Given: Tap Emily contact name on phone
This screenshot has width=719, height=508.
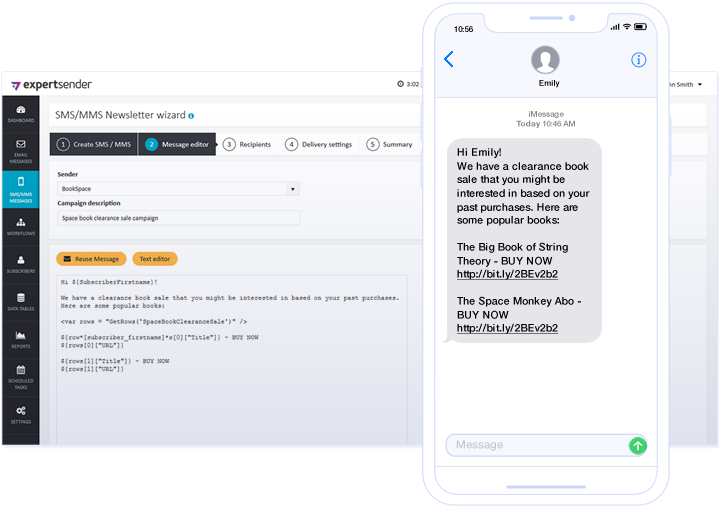Looking at the screenshot, I should [x=549, y=83].
